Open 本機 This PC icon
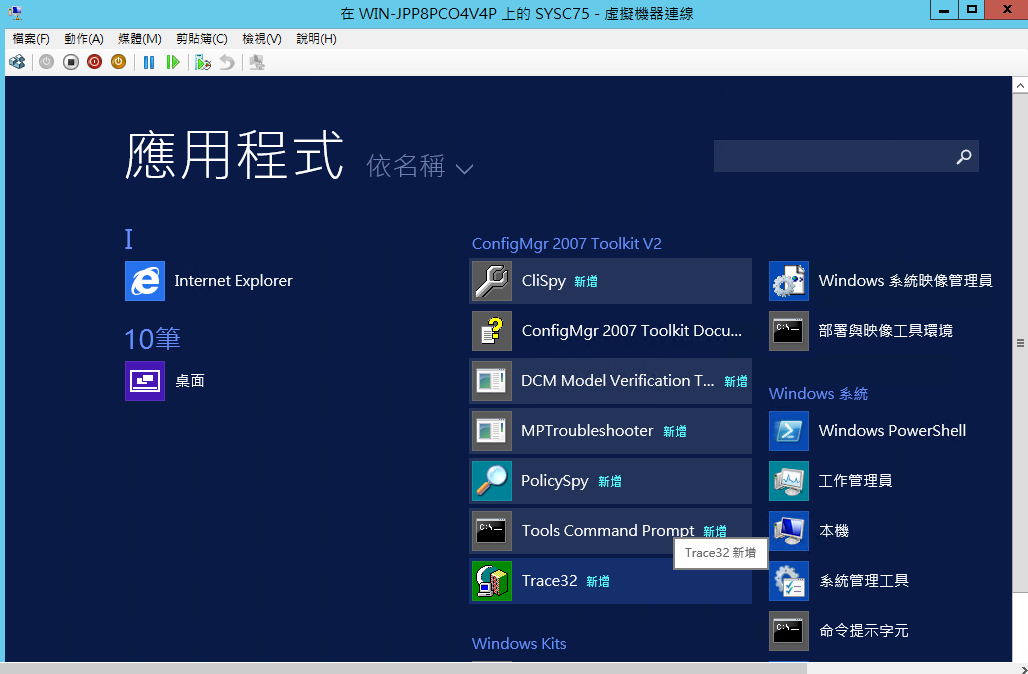Viewport: 1028px width, 674px height. (789, 530)
